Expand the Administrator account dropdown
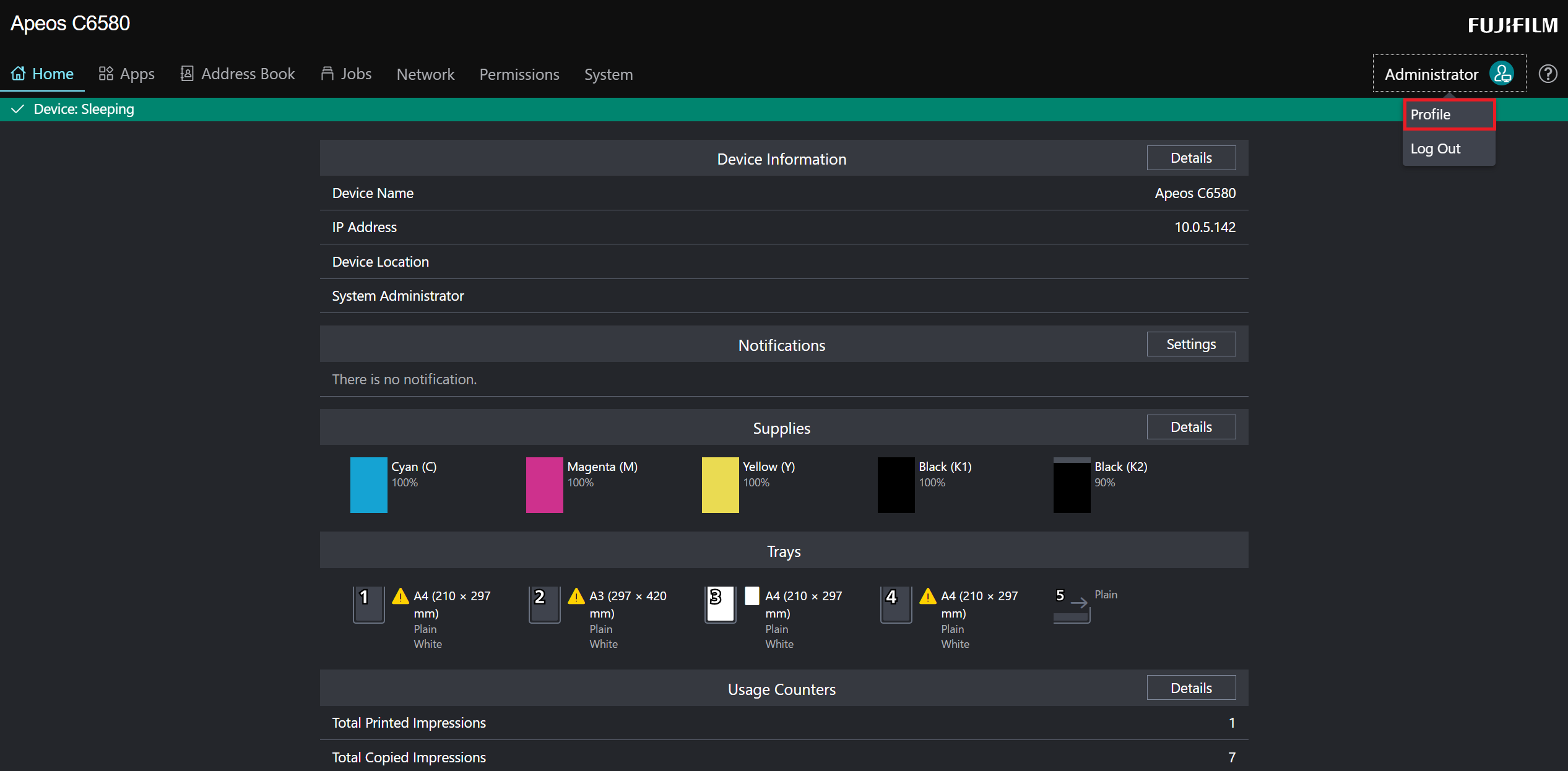Viewport: 1568px width, 771px height. 1431,74
